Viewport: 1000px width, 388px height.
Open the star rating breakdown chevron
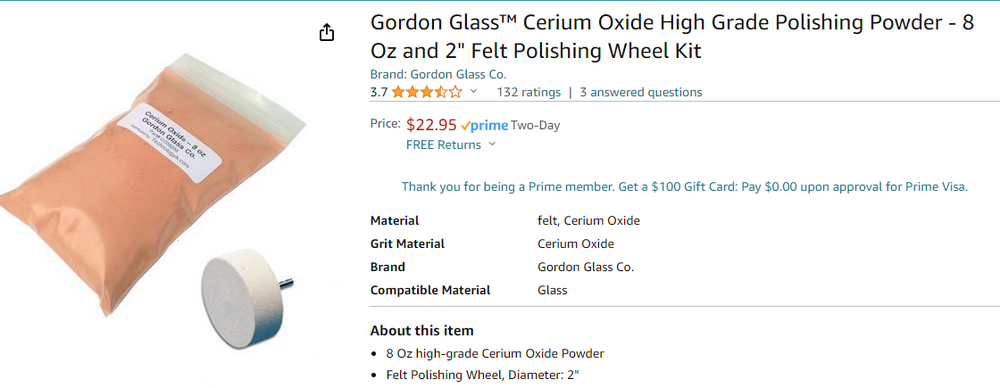473,92
